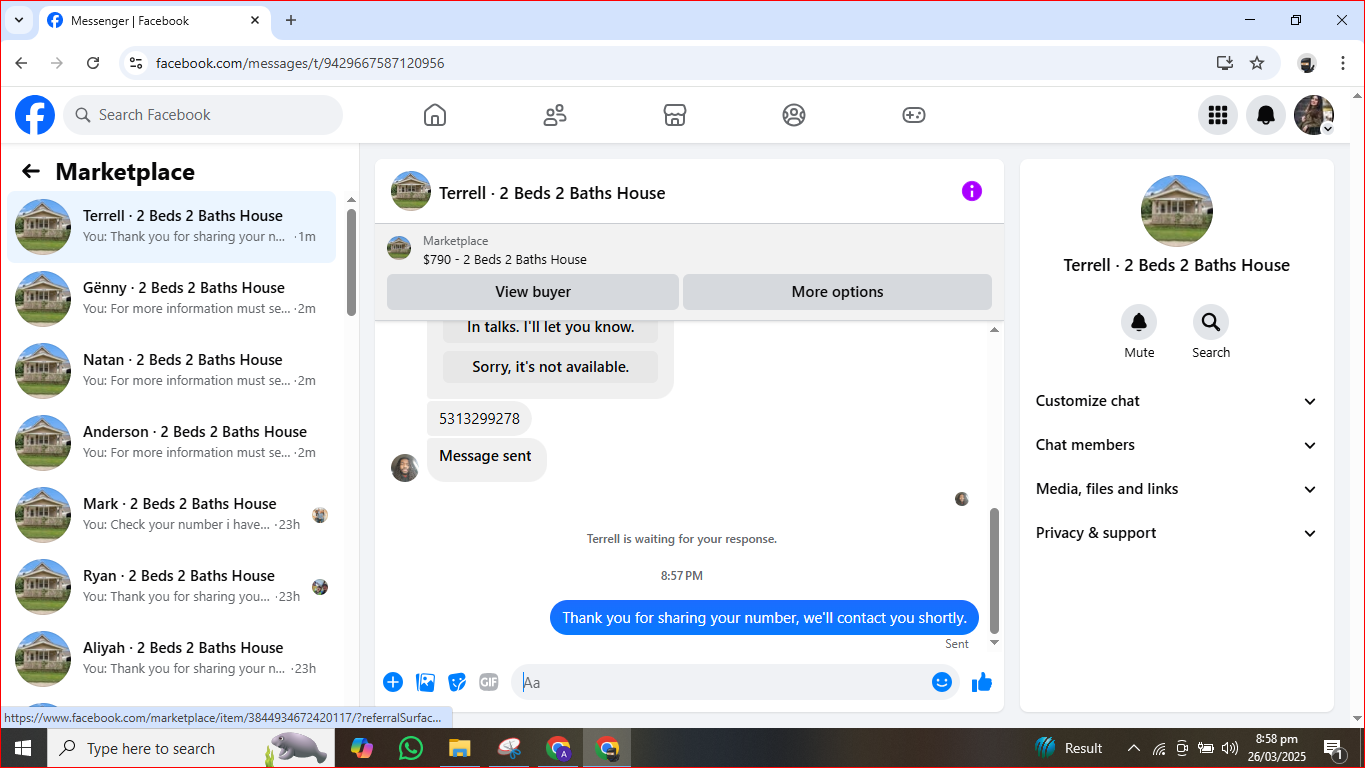1365x768 pixels.
Task: Open the Groups icon in top navigation
Action: point(794,115)
